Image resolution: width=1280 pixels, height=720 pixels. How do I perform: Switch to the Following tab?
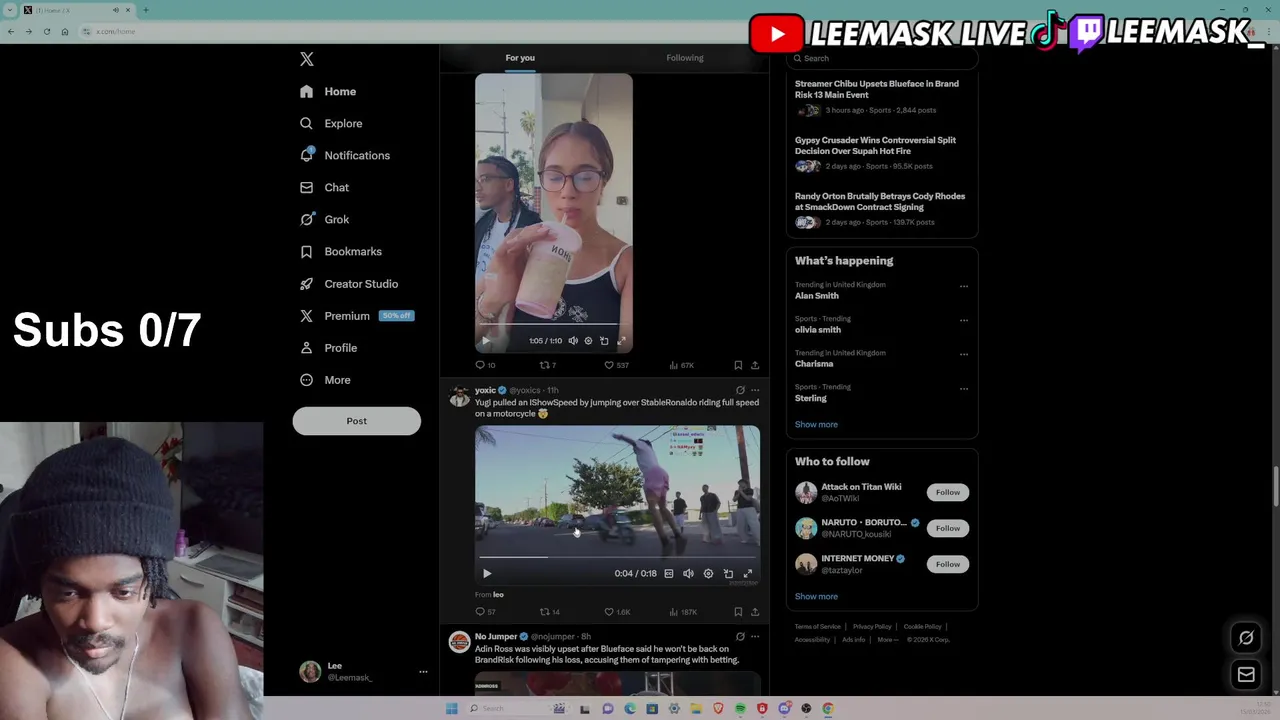pyautogui.click(x=685, y=58)
